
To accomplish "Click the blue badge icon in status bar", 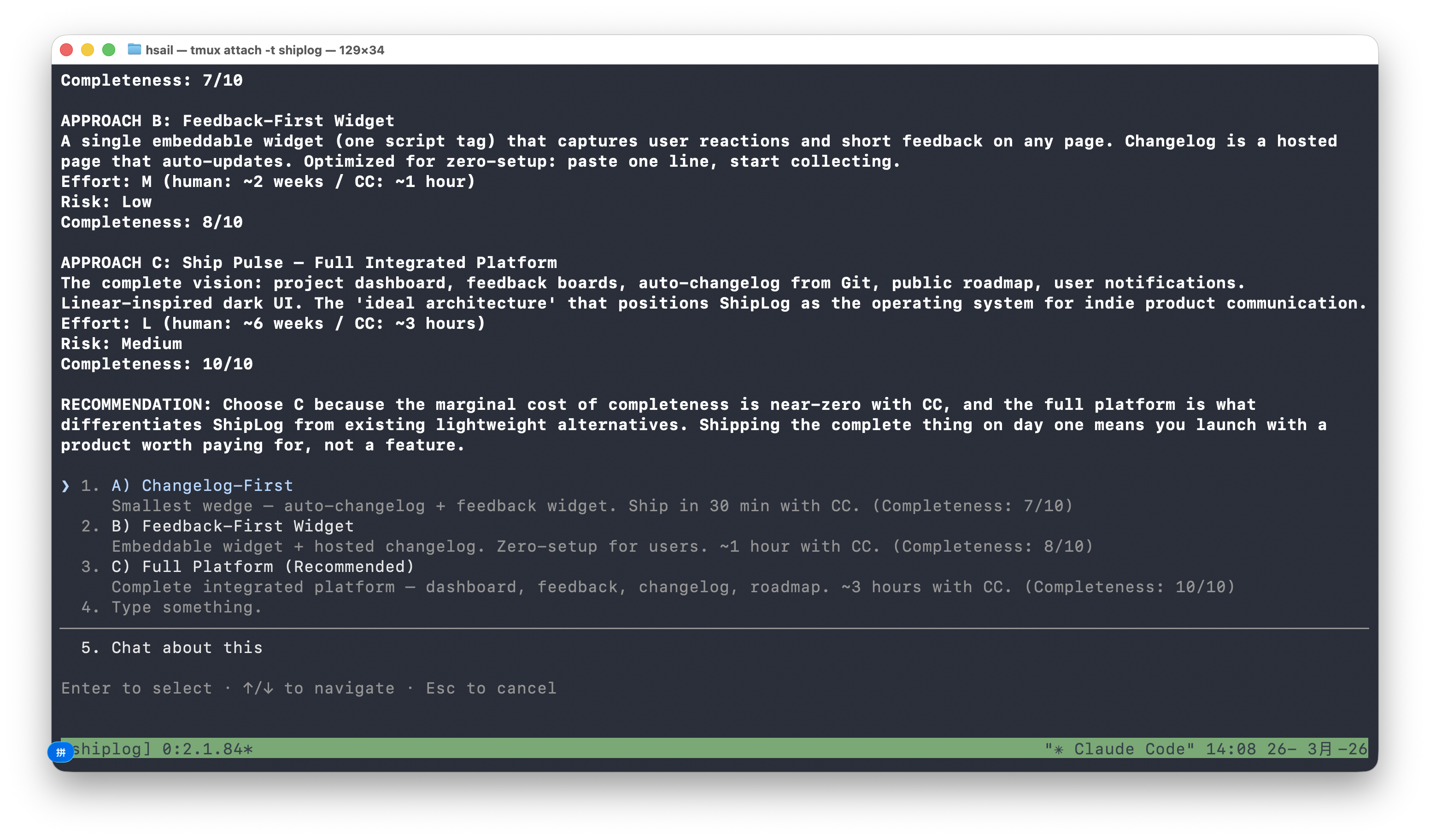I will (x=61, y=752).
